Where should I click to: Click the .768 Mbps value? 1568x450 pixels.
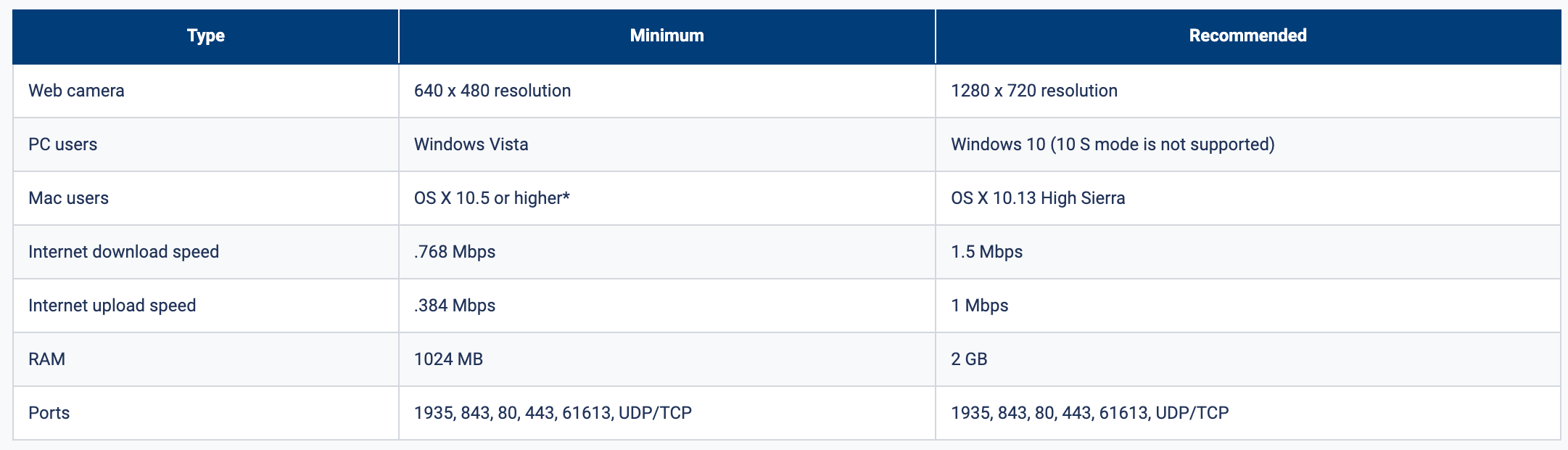point(454,252)
